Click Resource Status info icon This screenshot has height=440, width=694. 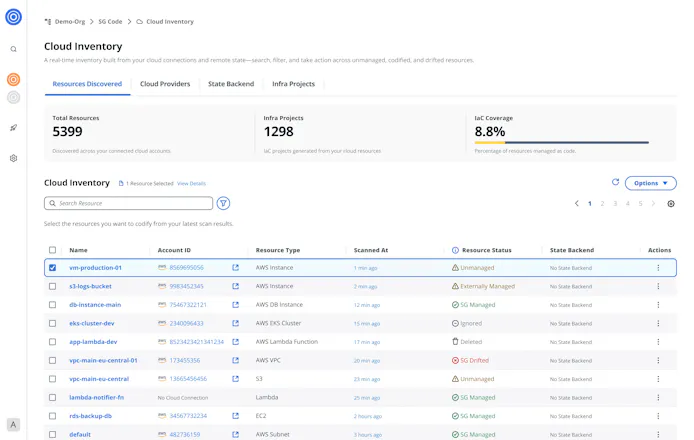pos(455,250)
